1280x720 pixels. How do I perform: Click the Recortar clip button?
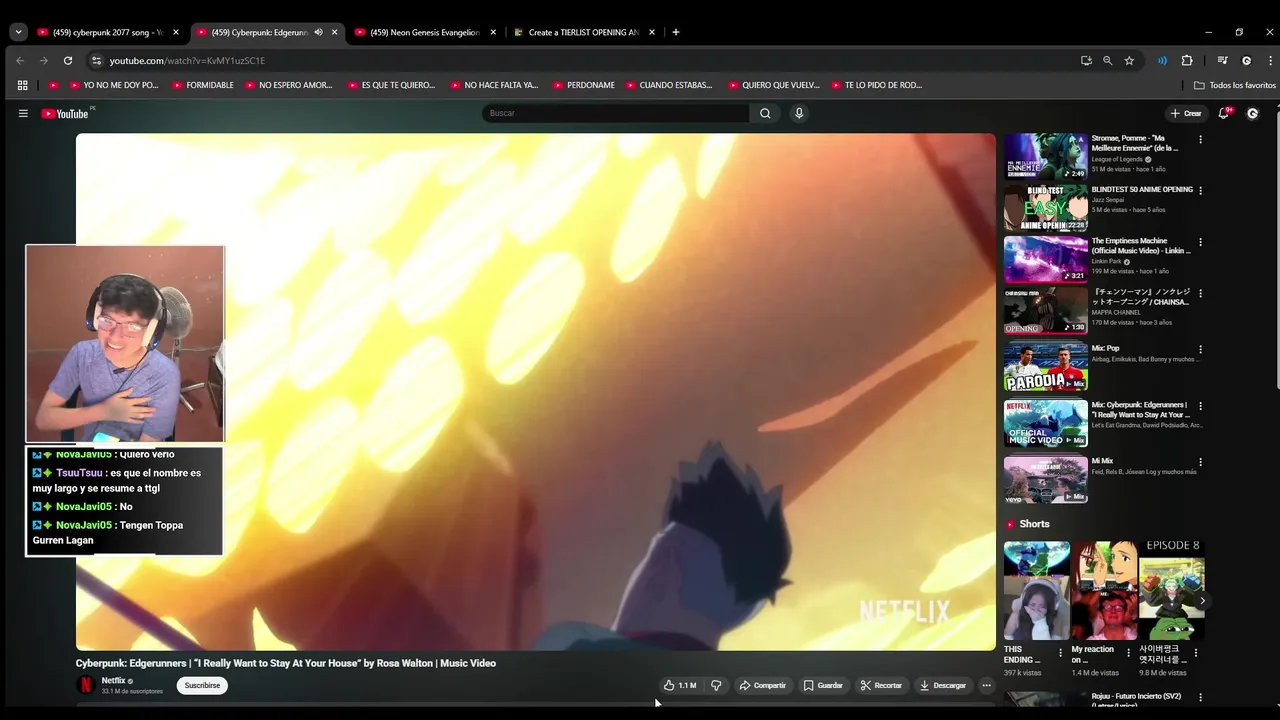pos(881,685)
